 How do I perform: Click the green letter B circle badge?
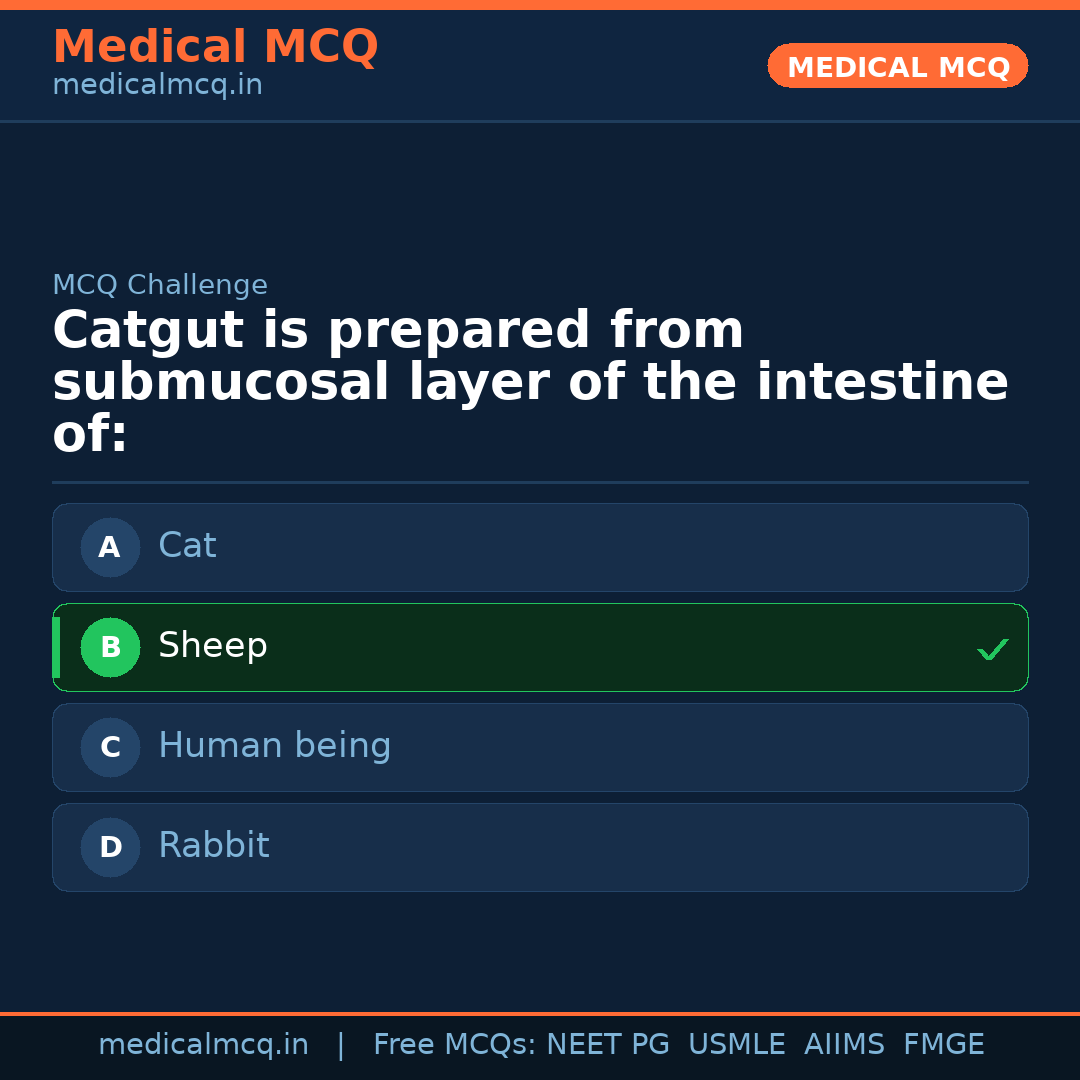[x=110, y=647]
